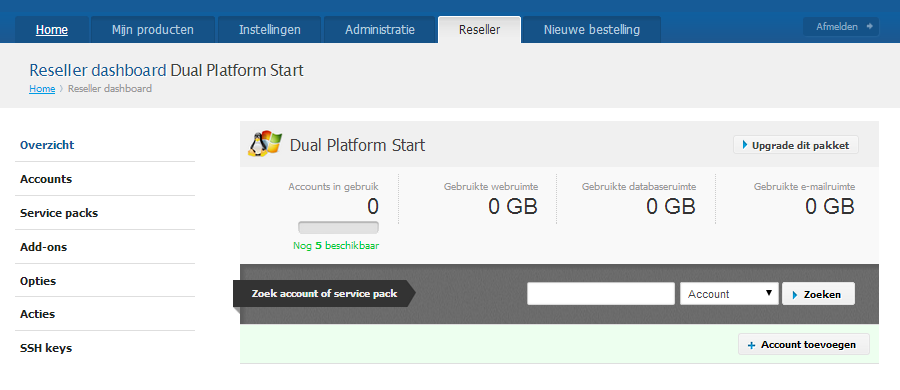This screenshot has height=390, width=900.
Task: Select the Reseller tab
Action: [479, 29]
